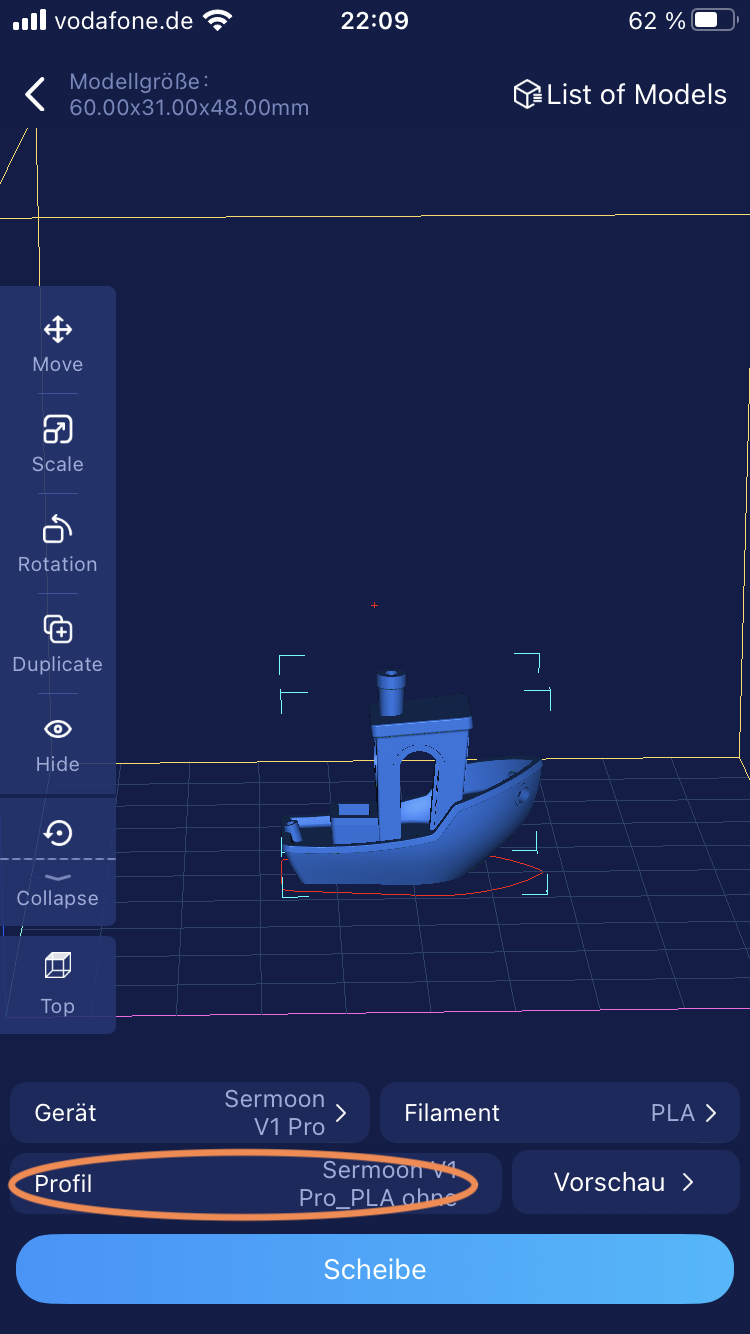Toggle Hide visibility for the model
Image resolution: width=750 pixels, height=1334 pixels.
tap(58, 730)
